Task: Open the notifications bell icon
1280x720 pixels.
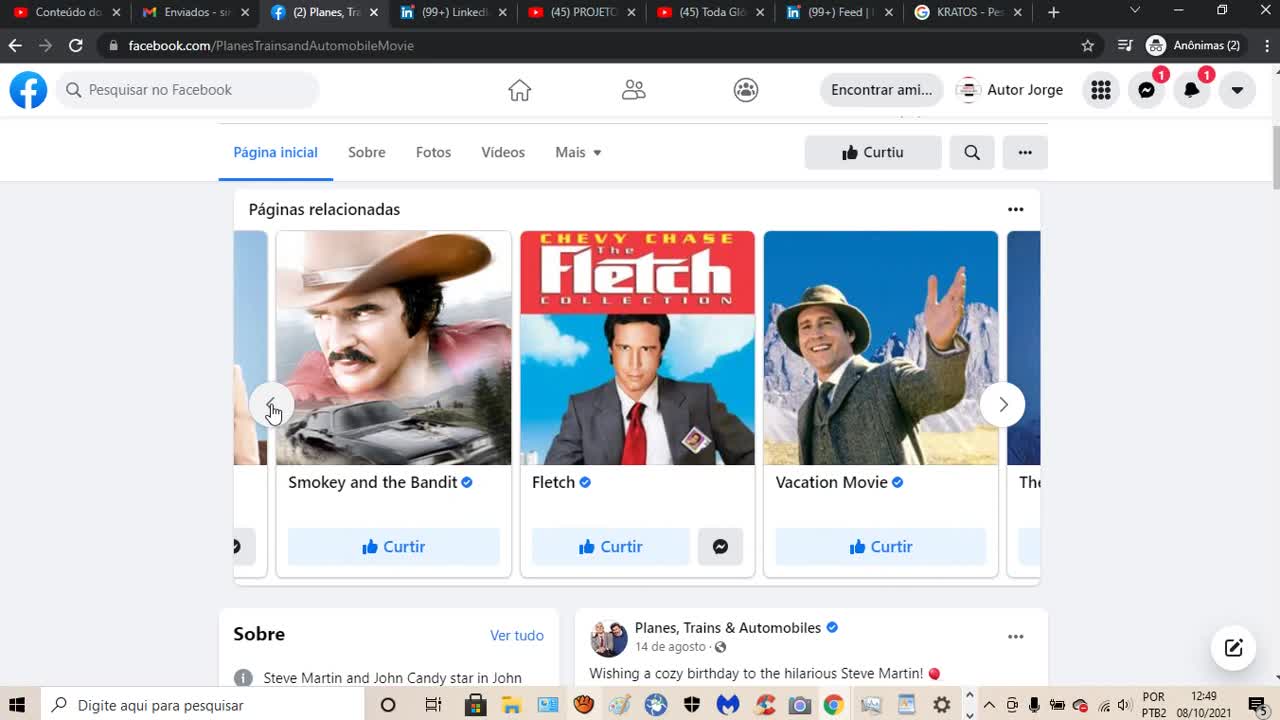Action: (1192, 90)
